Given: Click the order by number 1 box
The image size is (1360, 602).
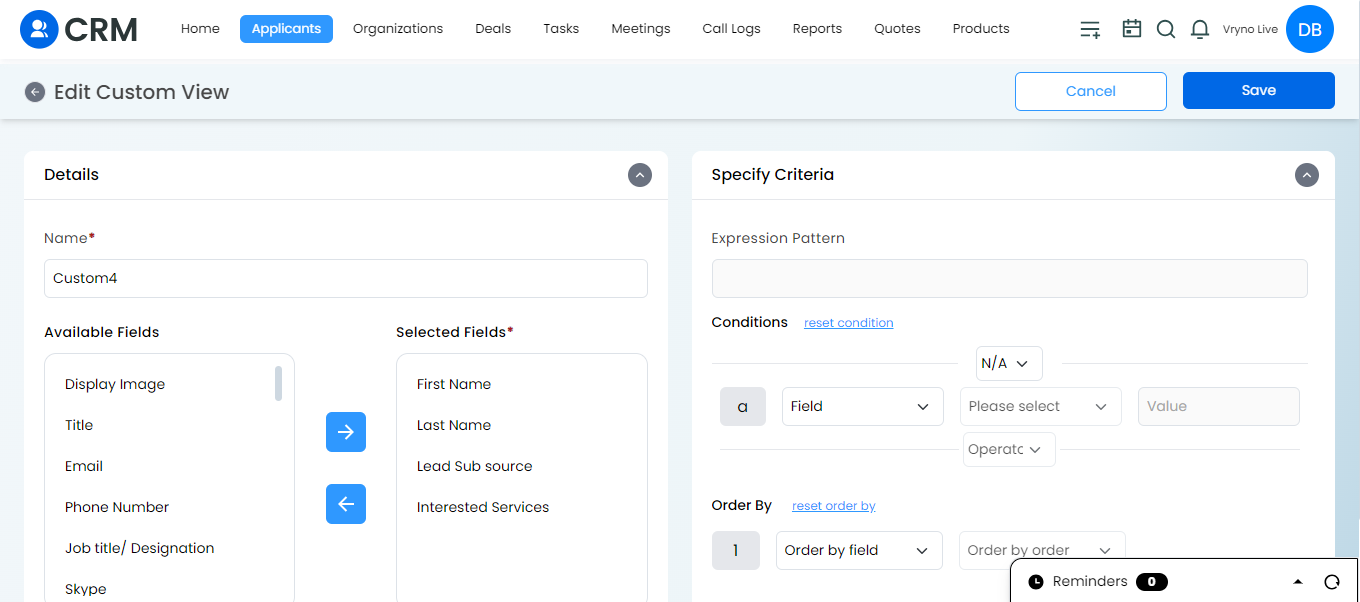Looking at the screenshot, I should tap(735, 550).
